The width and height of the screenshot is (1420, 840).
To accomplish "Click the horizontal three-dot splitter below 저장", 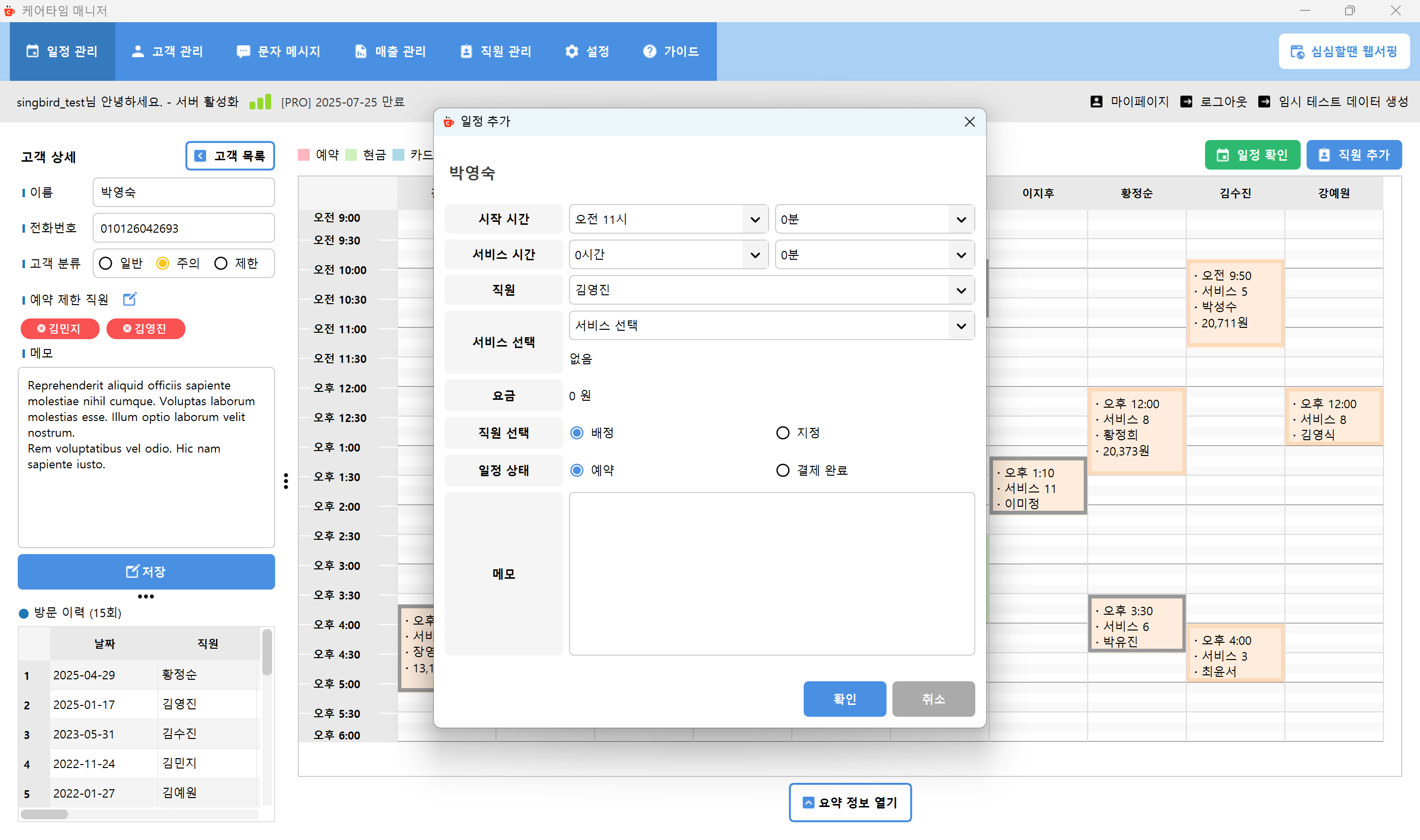I will (x=146, y=596).
